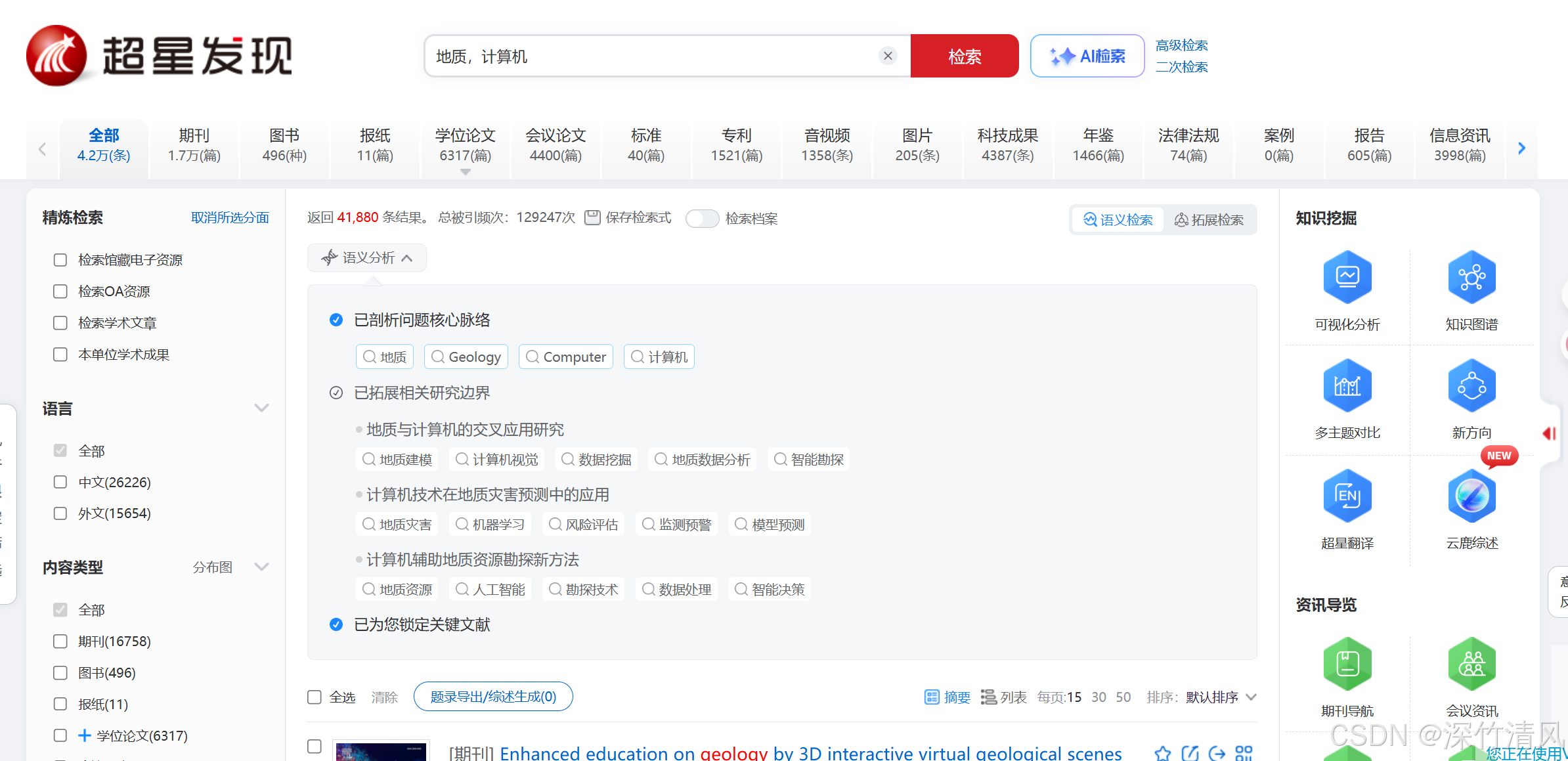Clear the search box with X icon
Screen dimensions: 1568x761
[888, 56]
